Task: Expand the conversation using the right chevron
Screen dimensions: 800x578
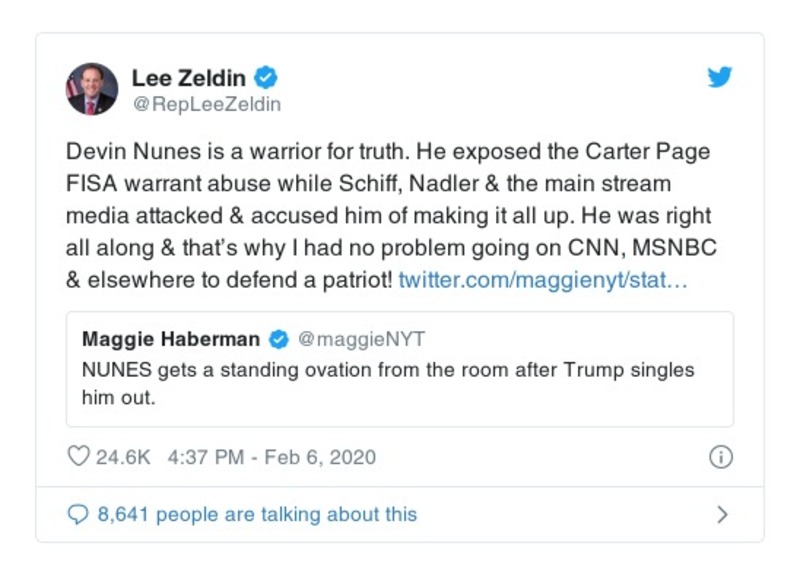Action: (x=722, y=515)
